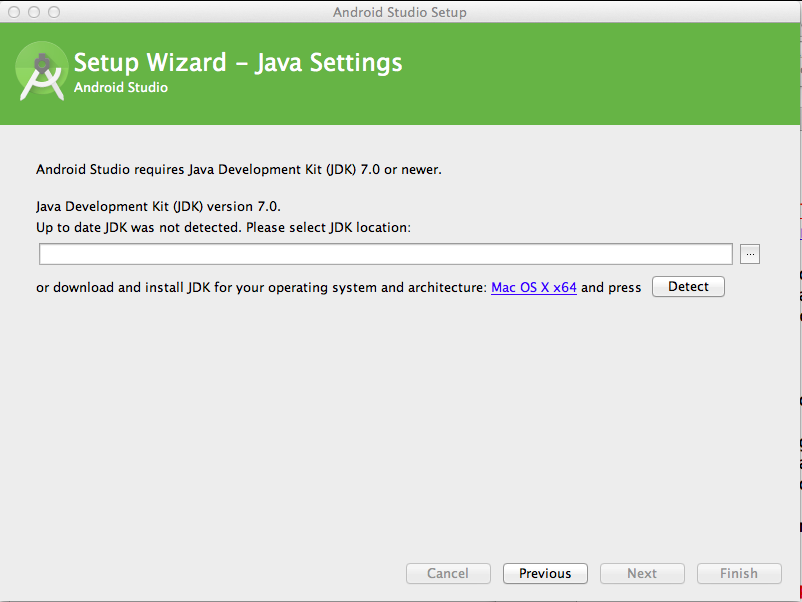Click the 'Java Development Kit (JDK) version 7.0.' line
Viewport: 802px width, 602px height.
[159, 207]
